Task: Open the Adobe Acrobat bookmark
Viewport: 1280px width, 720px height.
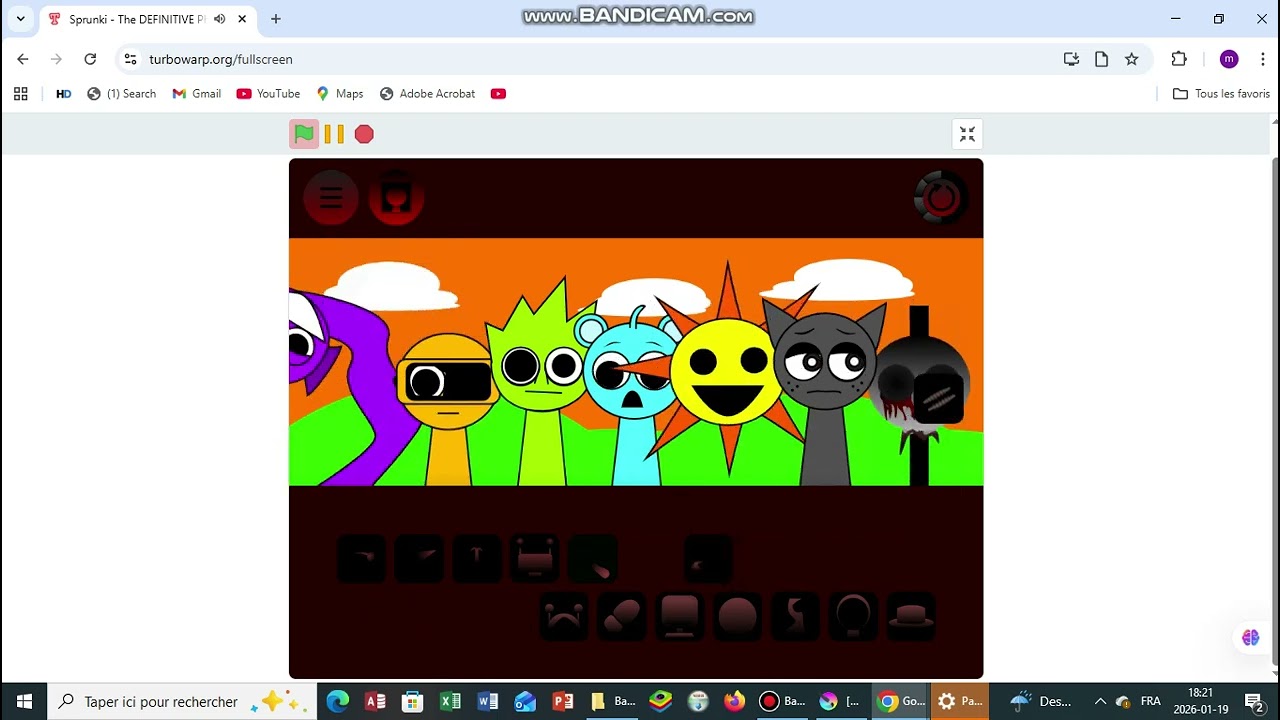Action: pyautogui.click(x=428, y=94)
